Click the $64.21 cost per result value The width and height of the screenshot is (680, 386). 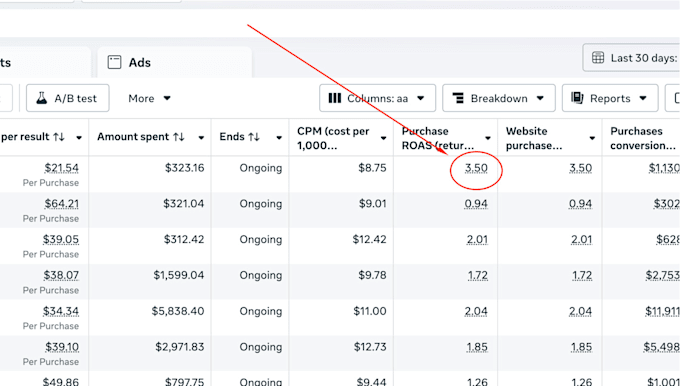62,203
